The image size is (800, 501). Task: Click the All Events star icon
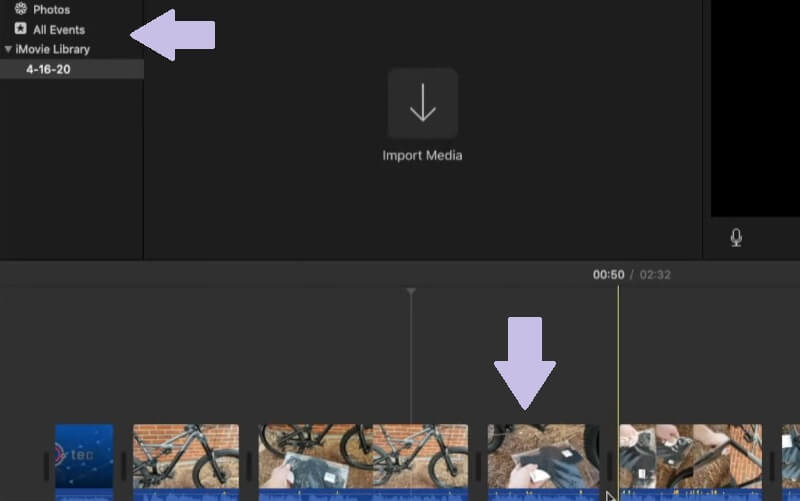pos(20,29)
